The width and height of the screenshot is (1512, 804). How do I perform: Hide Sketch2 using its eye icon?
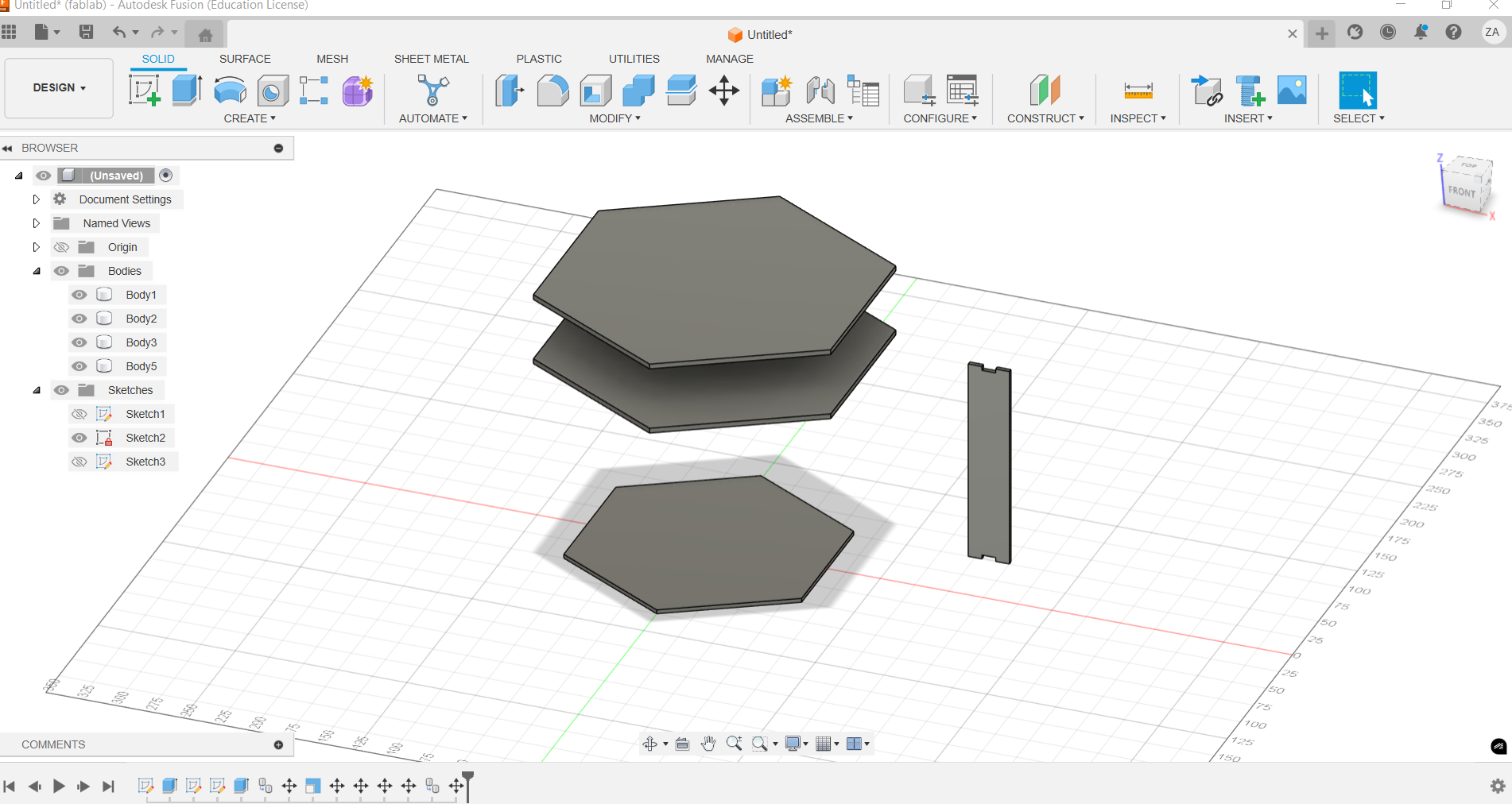(x=79, y=438)
